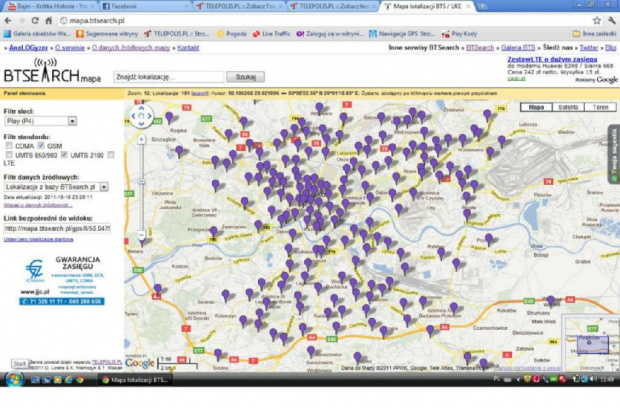620x408 pixels.
Task: Open the Zaloguj się w witrynie bookmark
Action: tap(330, 34)
